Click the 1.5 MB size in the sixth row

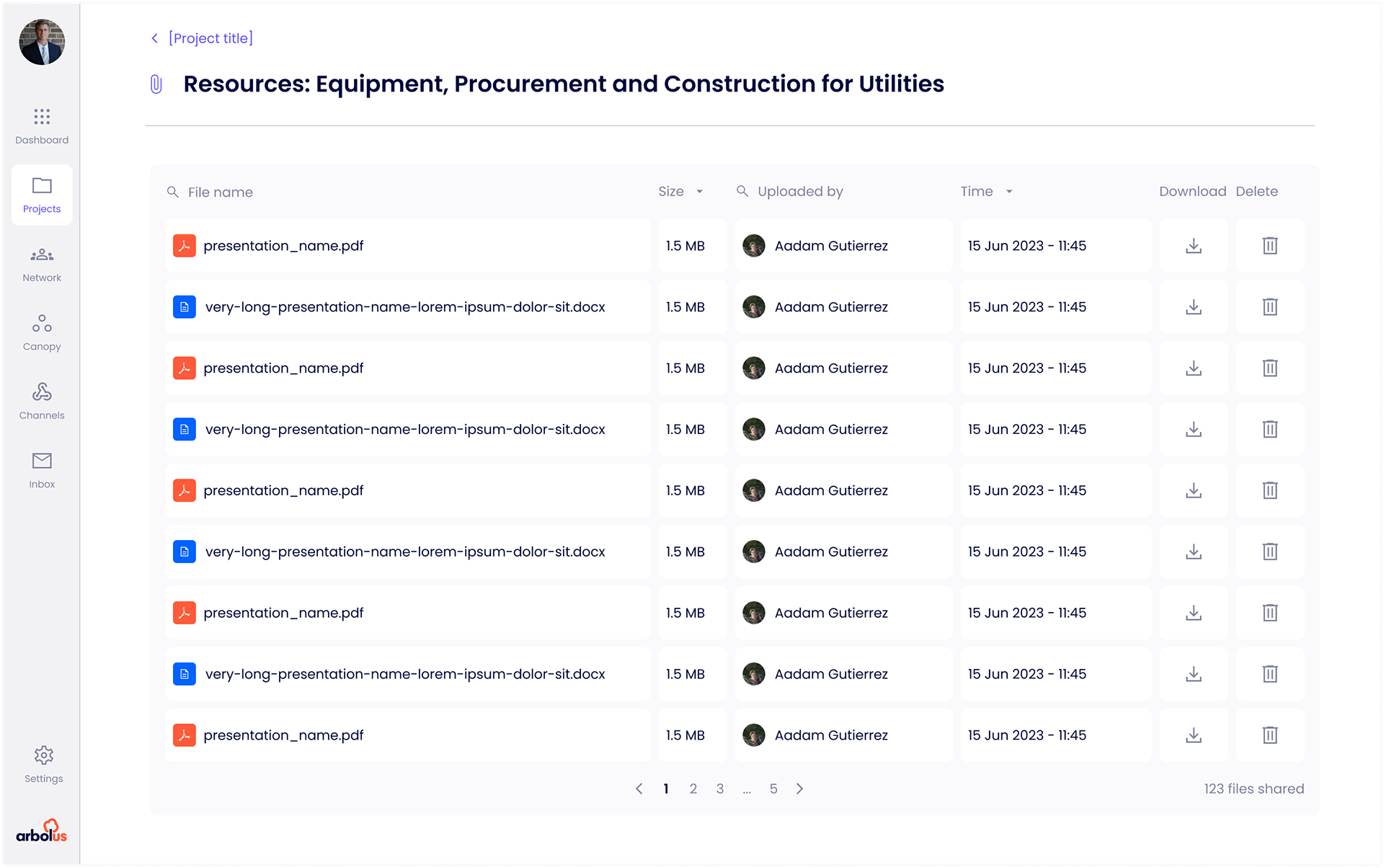click(685, 552)
